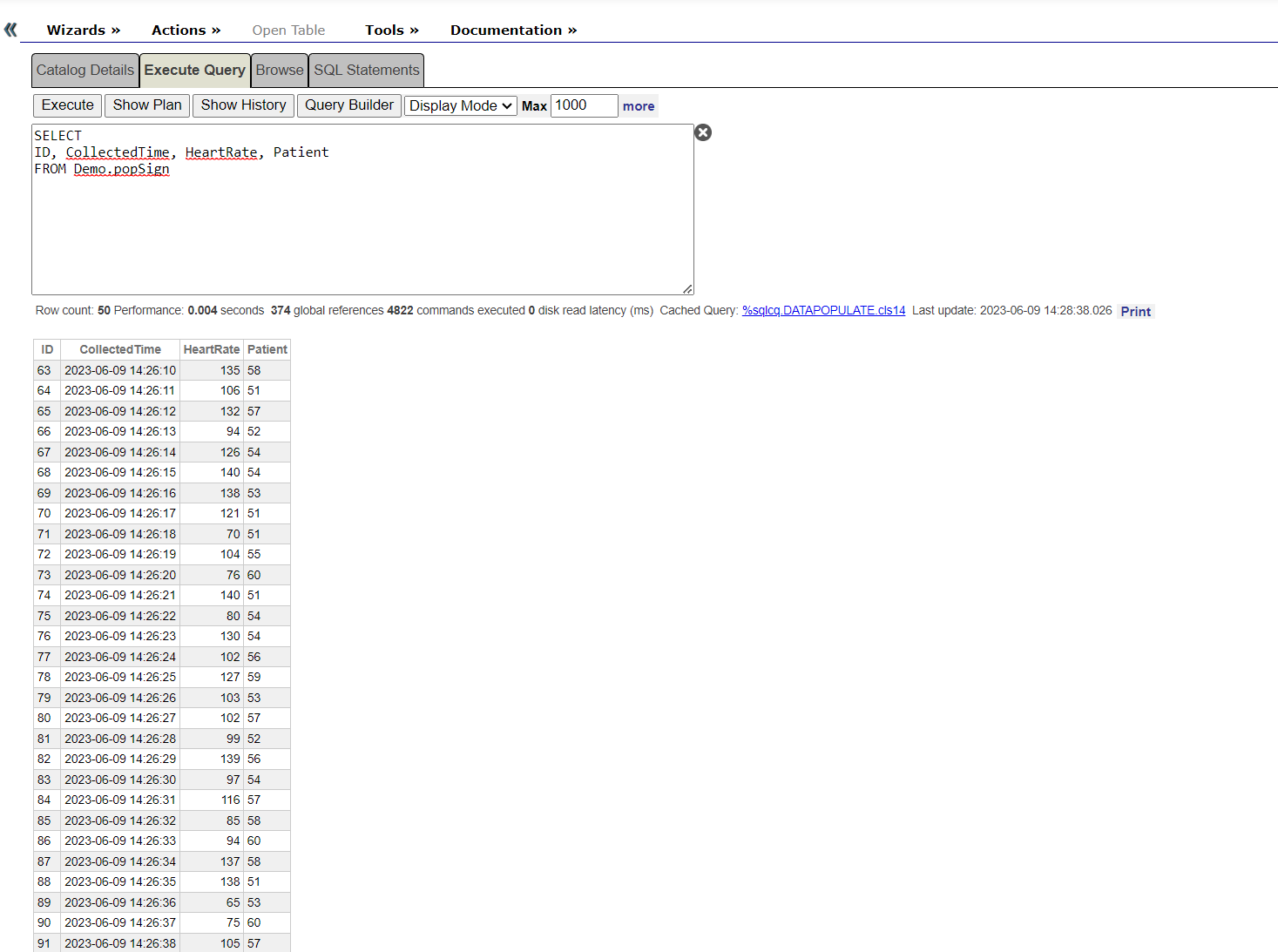1278x952 pixels.
Task: Open the Documentation menu
Action: [513, 30]
